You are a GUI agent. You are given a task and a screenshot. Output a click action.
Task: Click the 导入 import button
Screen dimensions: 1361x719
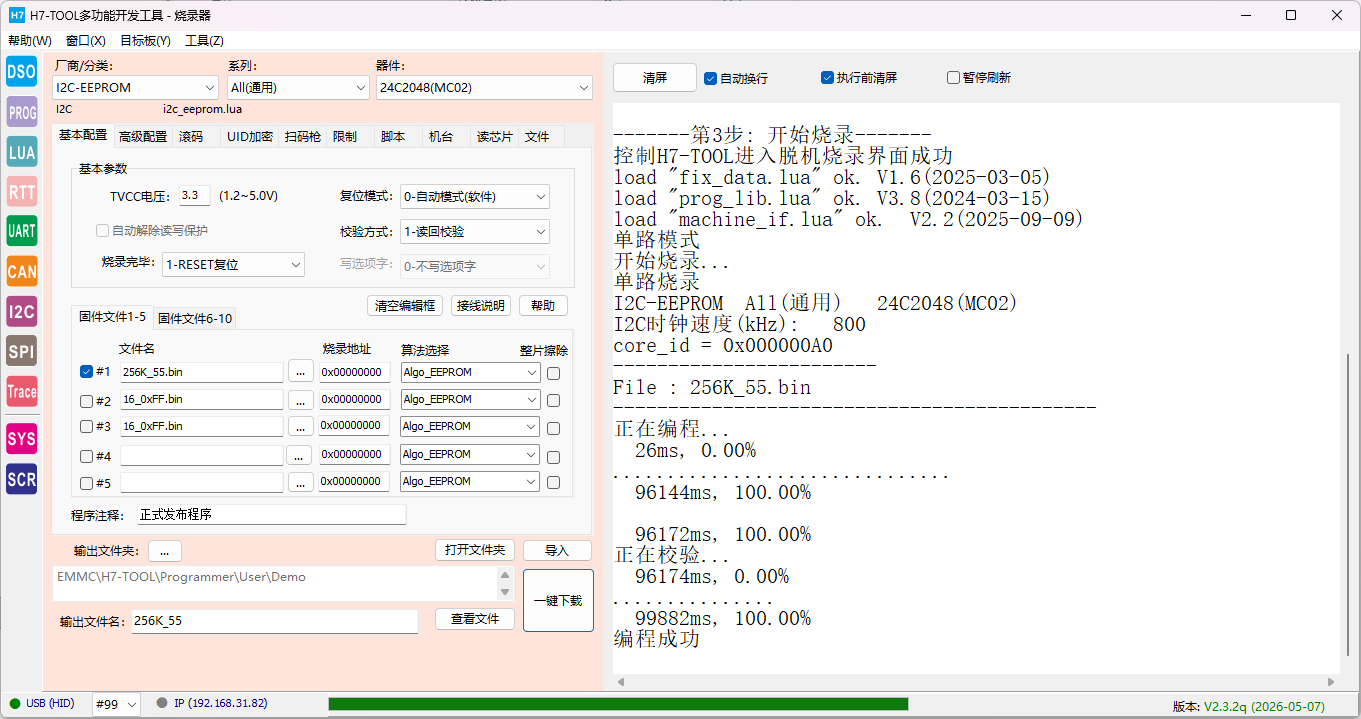coord(557,551)
